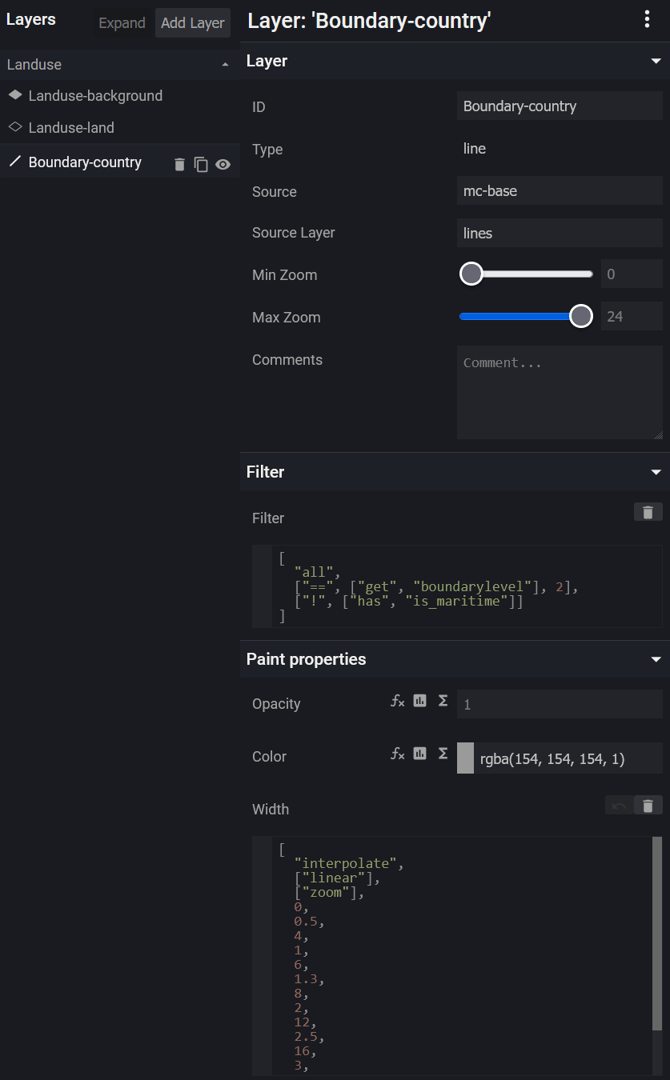The image size is (670, 1080).
Task: Select the Landuse-background layer
Action: click(x=95, y=96)
